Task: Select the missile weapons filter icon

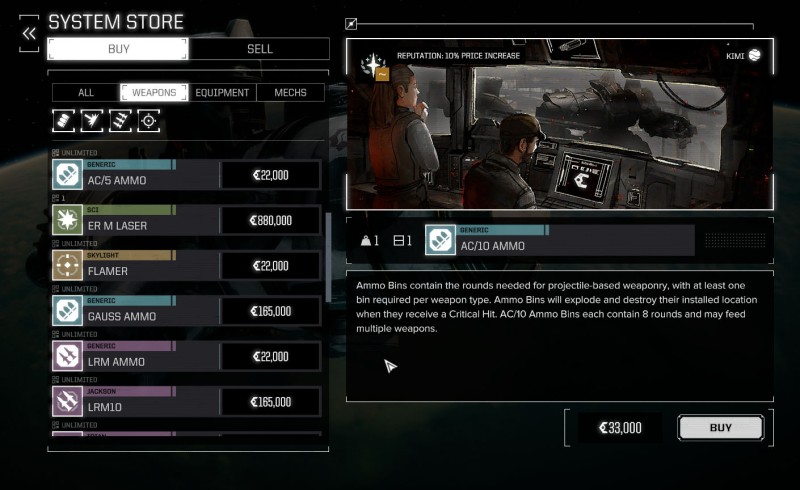Action: click(x=120, y=121)
